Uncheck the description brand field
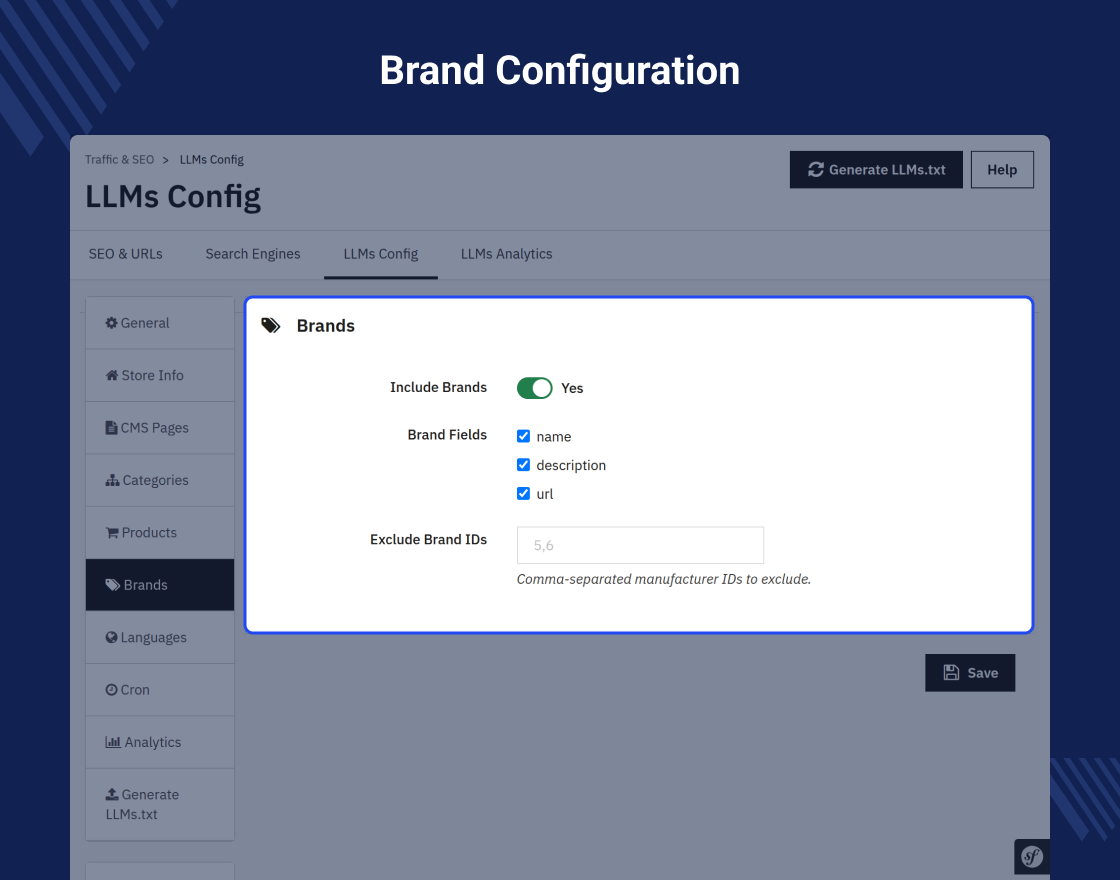The width and height of the screenshot is (1120, 880). point(524,465)
